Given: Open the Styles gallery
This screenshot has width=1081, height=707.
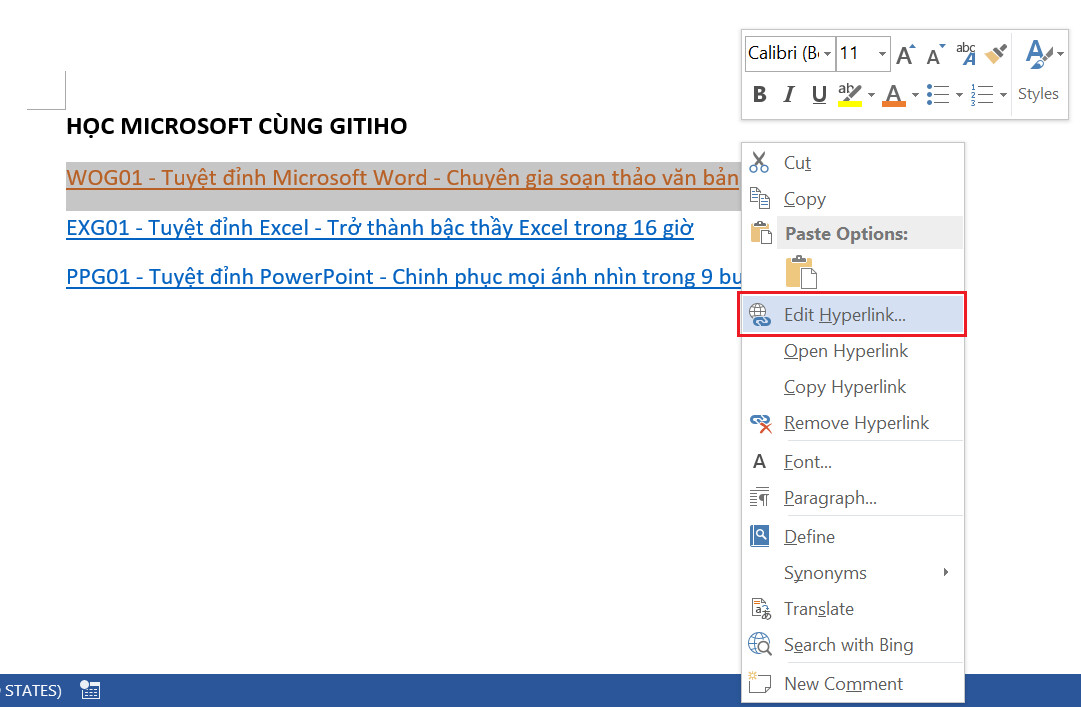Looking at the screenshot, I should point(1039,72).
